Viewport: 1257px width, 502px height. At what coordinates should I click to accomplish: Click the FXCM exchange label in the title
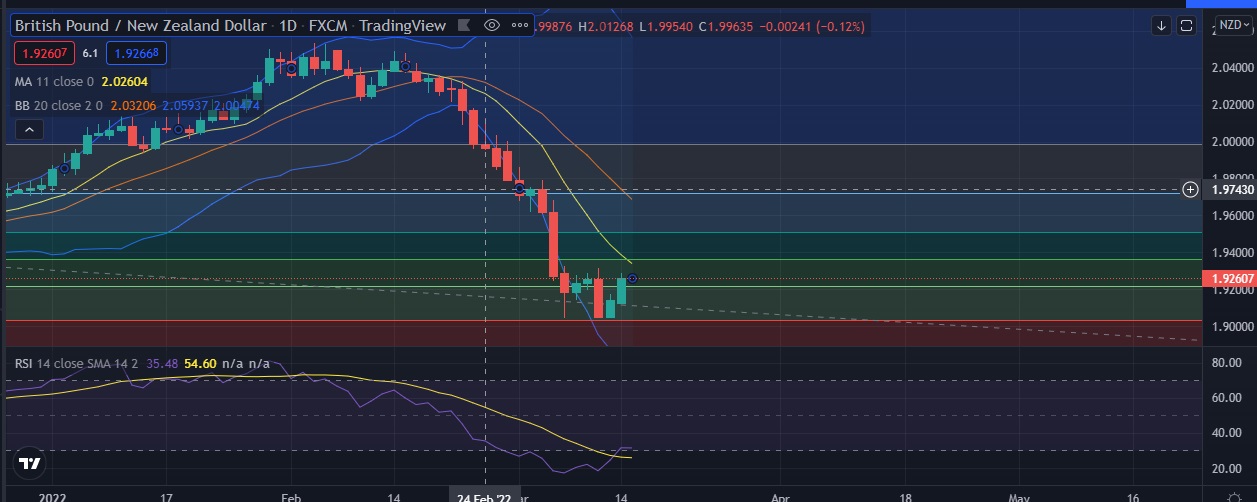[329, 25]
